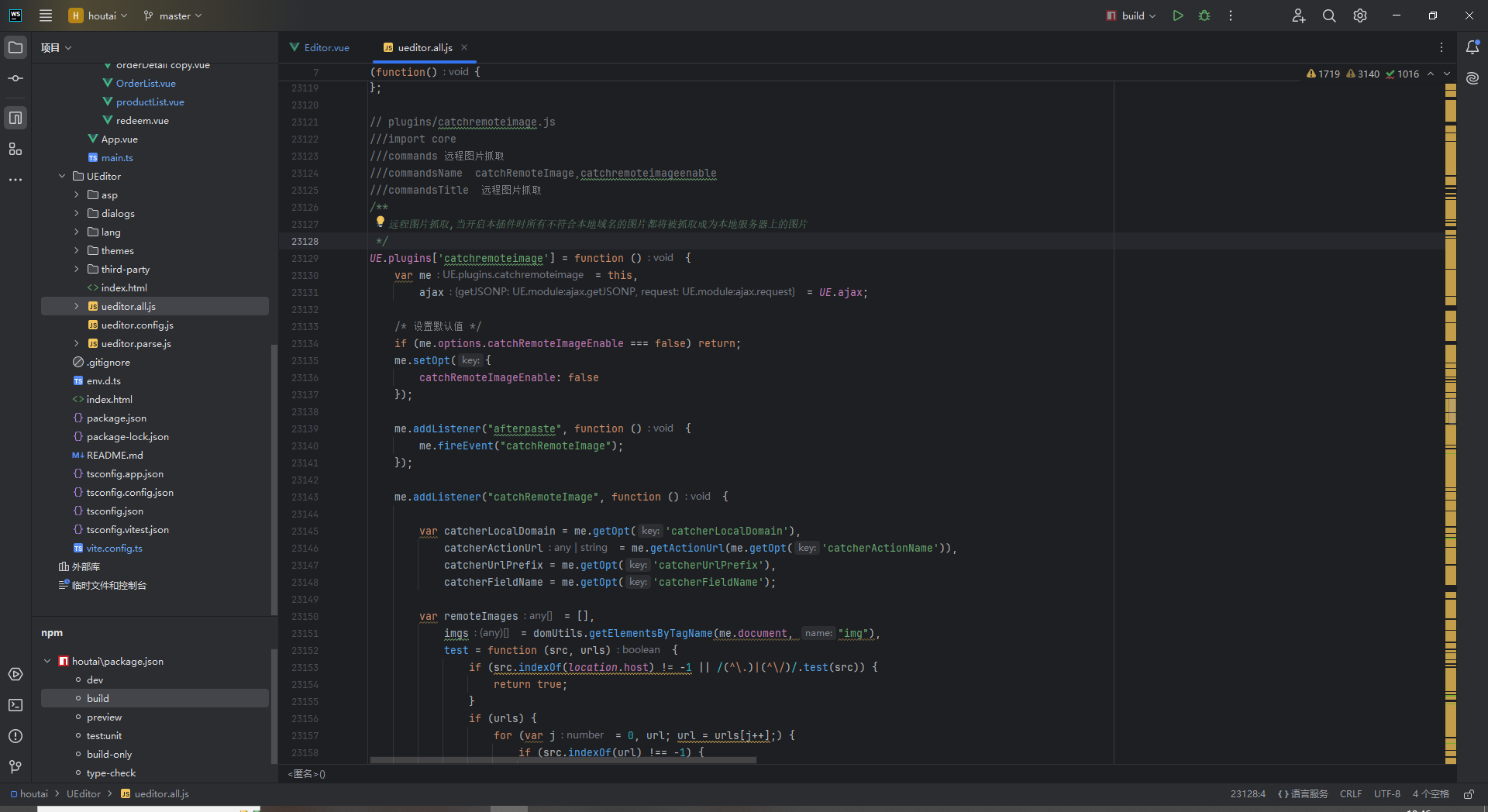The width and height of the screenshot is (1488, 812).
Task: Debug the build configuration
Action: point(1204,15)
